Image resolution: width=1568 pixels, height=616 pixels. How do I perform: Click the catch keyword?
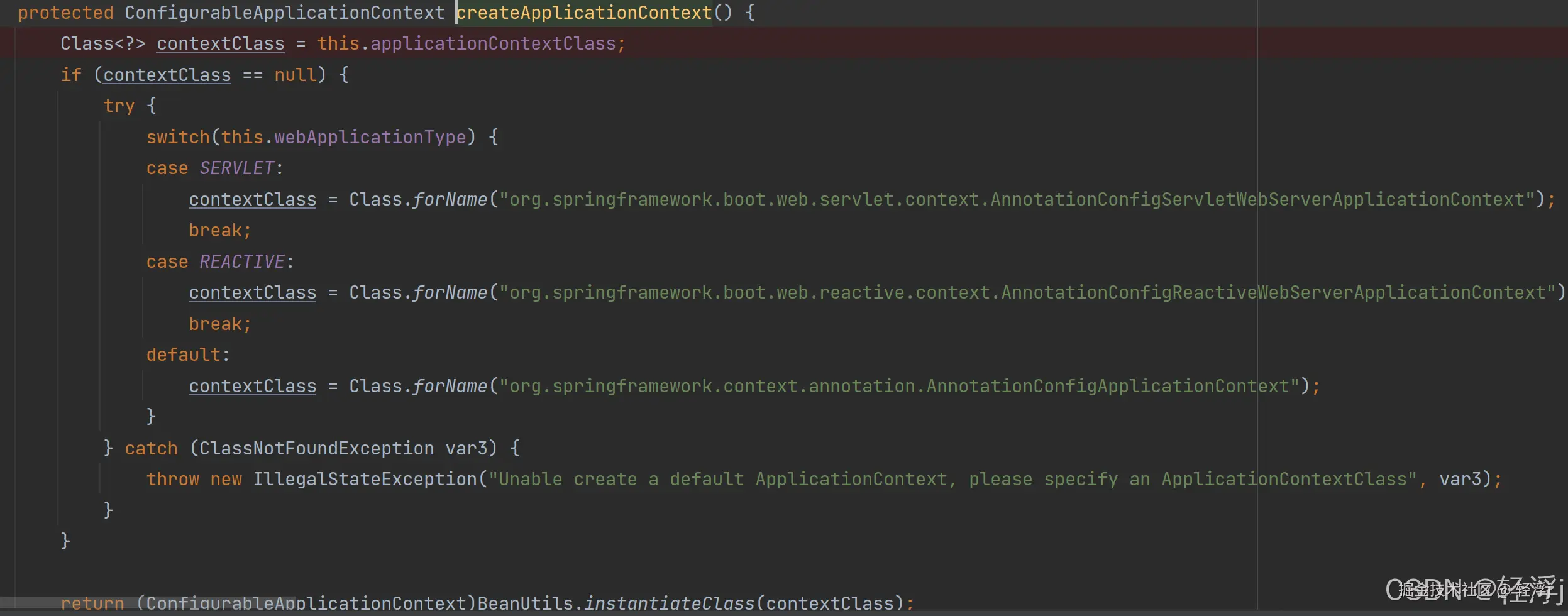tap(152, 448)
